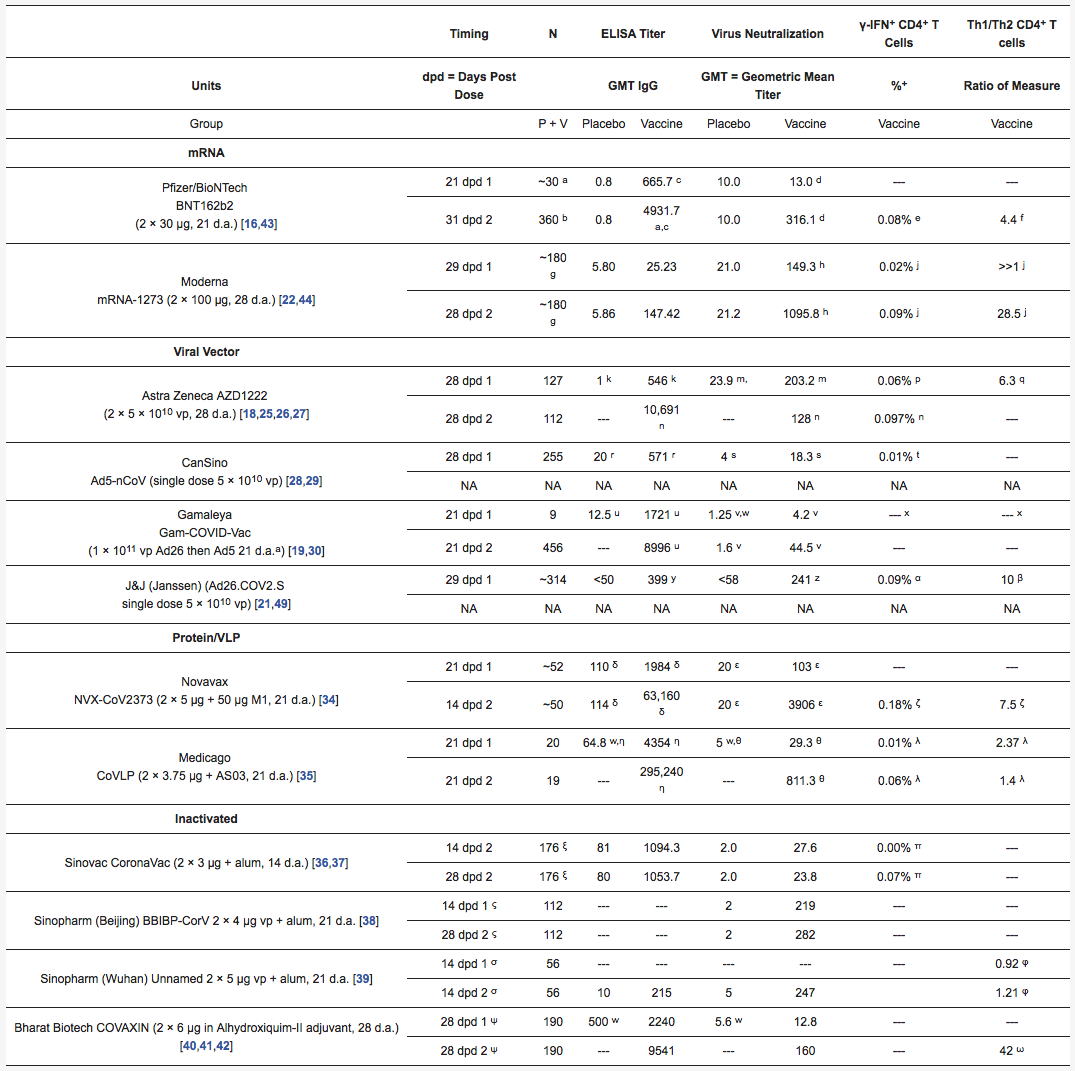Click Astra Zeneca neutralization value 203.2
Screen dimensions: 1075x1071
(800, 381)
